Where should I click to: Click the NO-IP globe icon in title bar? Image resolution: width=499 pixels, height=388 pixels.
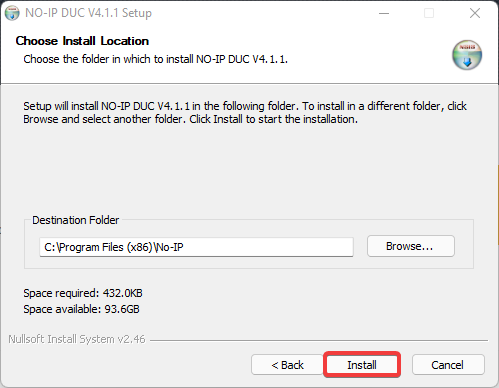click(x=12, y=13)
